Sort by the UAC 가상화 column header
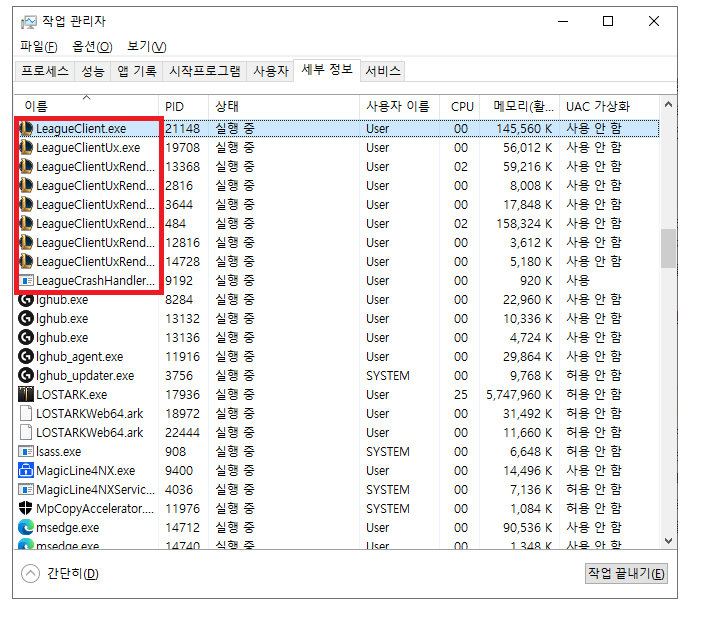 tap(609, 107)
